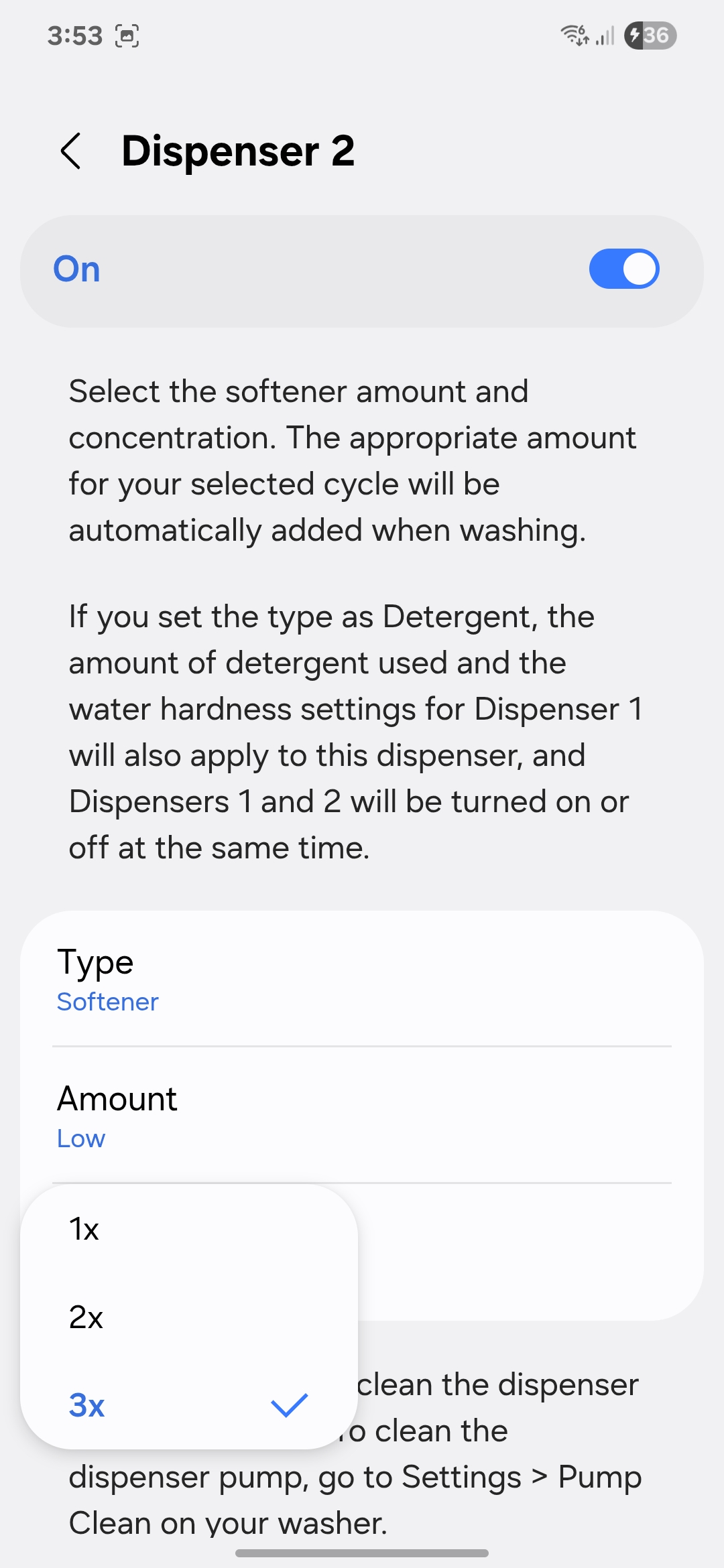
Task: Tap the 3:53 clock in status bar
Action: click(74, 36)
